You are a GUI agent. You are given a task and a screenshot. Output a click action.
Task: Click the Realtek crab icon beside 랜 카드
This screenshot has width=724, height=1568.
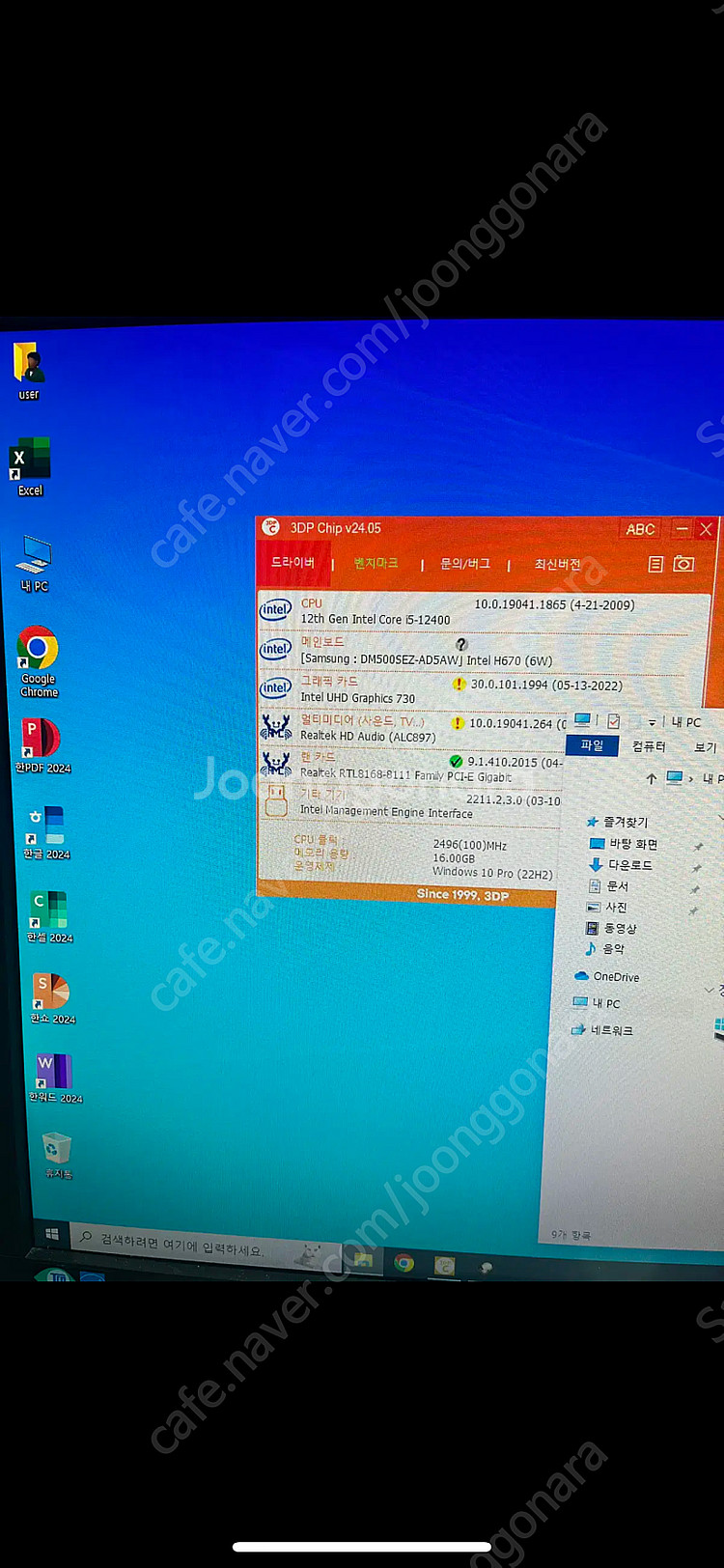(x=276, y=763)
